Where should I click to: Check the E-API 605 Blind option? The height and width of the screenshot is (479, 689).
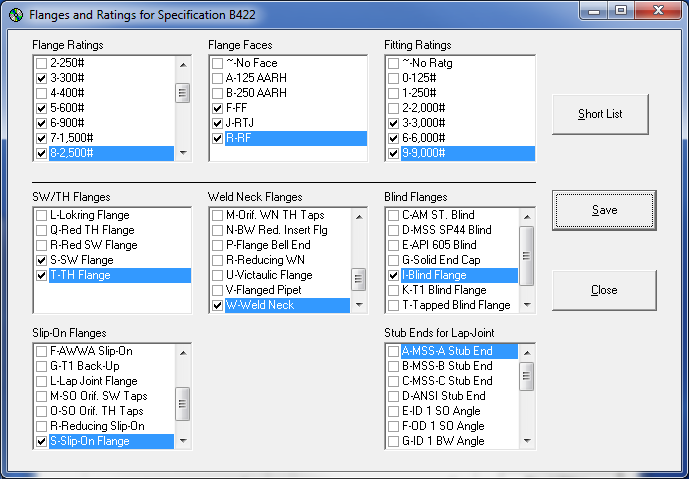[x=393, y=245]
